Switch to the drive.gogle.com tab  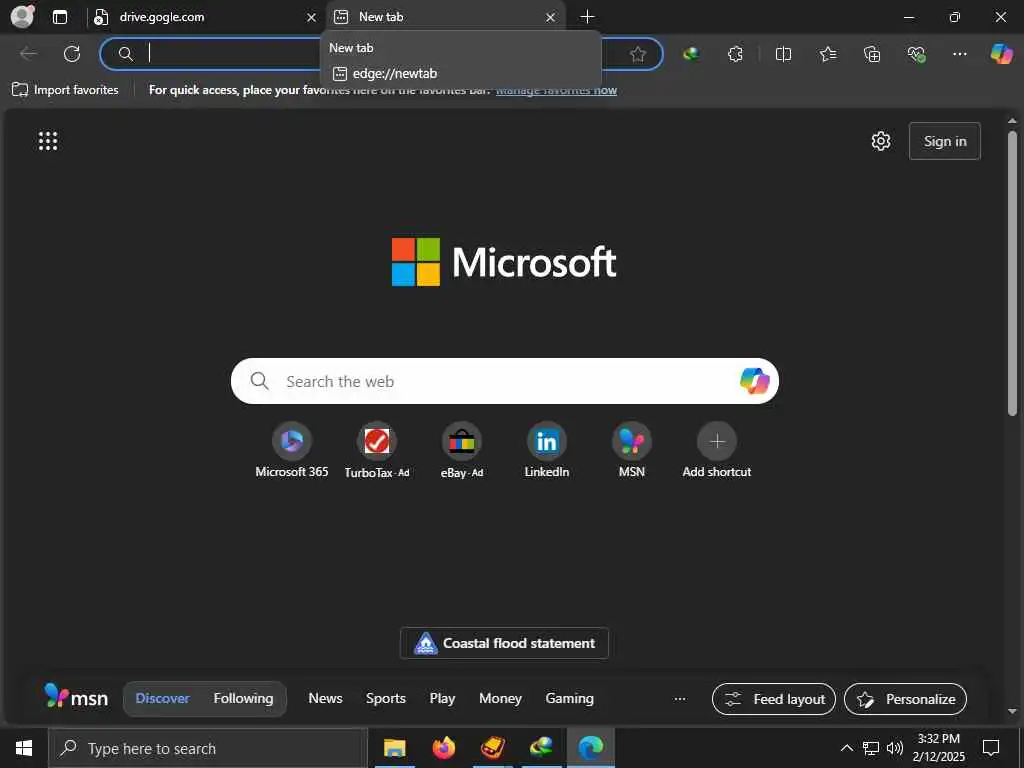click(x=204, y=17)
